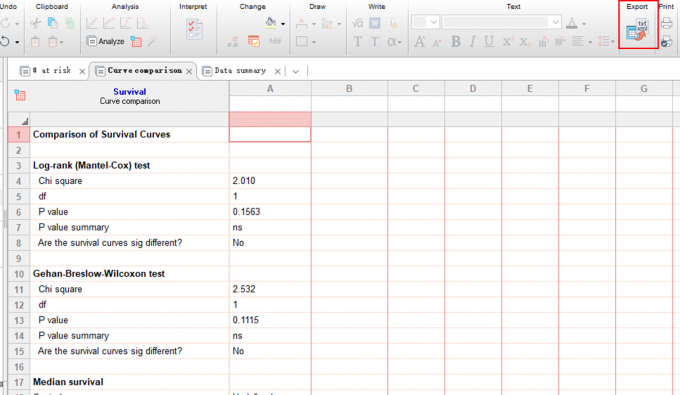680x395 pixels.
Task: Click the Analyze button
Action: click(105, 42)
